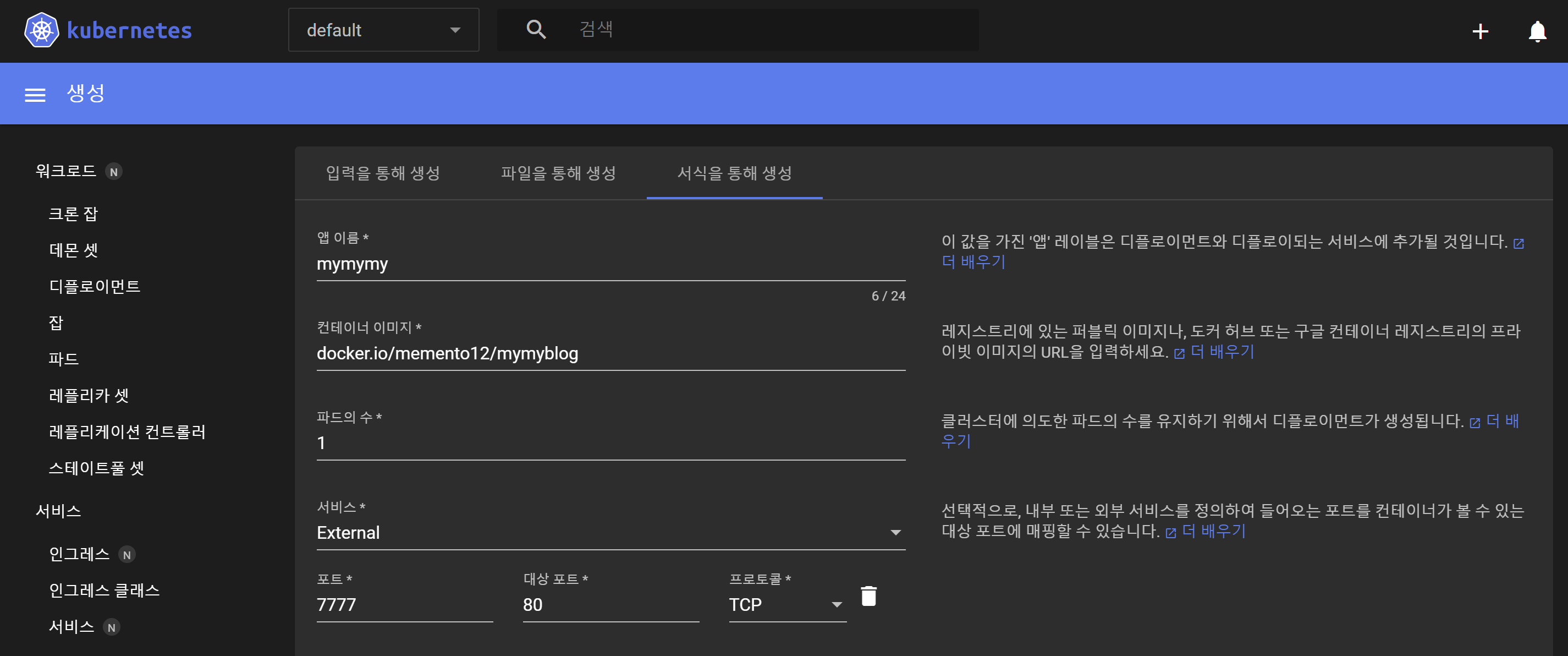Switch to 입력을 통해 생성 tab
Viewport: 1568px width, 656px height.
(383, 173)
